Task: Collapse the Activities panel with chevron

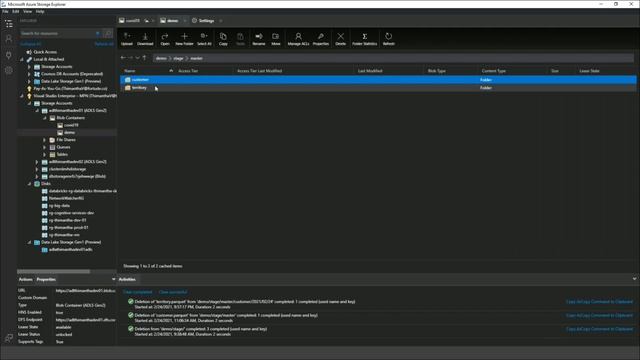Action: (634, 279)
